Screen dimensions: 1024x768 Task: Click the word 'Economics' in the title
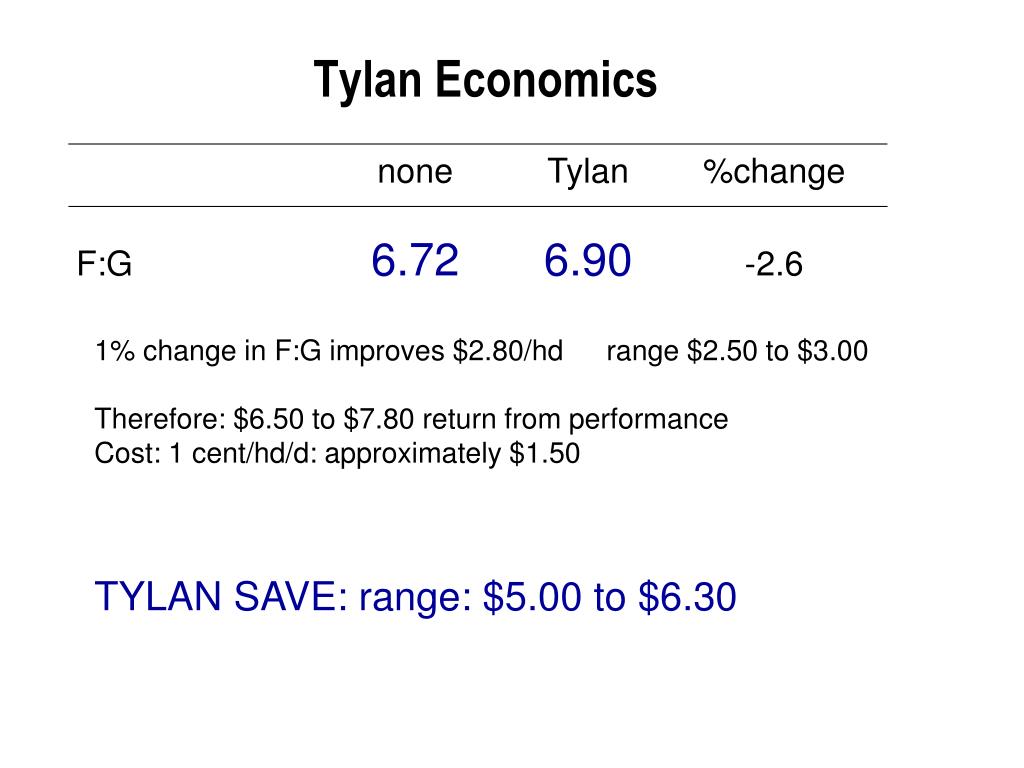pos(546,80)
